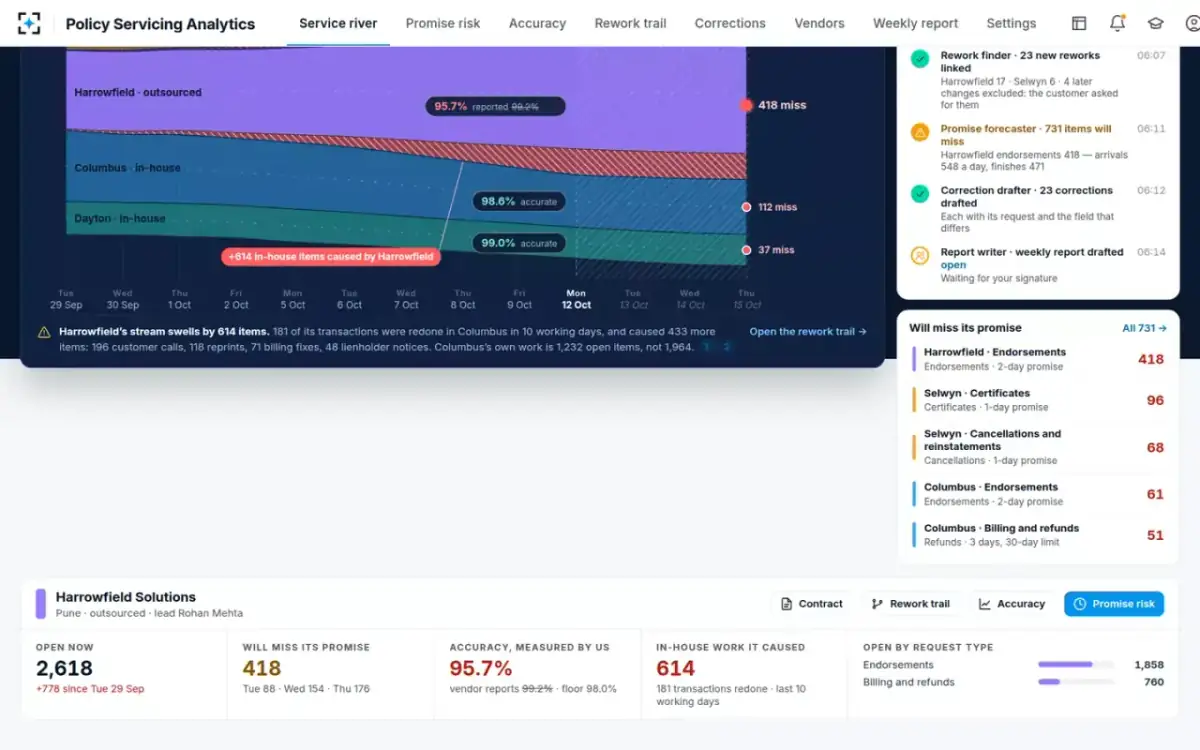Click the Rework trail button in vendor card

pos(910,604)
